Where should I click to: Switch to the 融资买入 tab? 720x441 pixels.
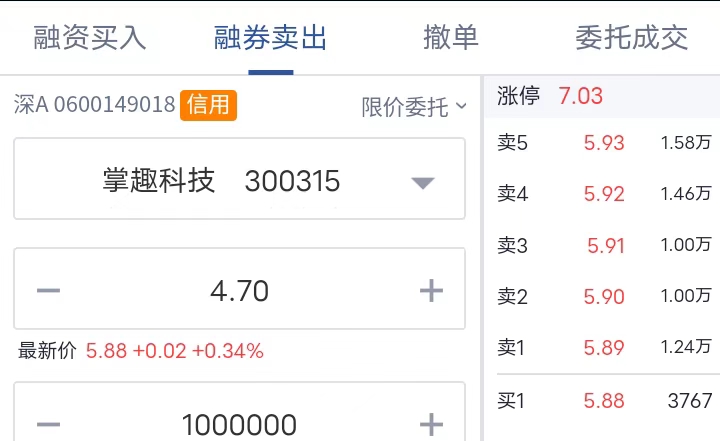[x=90, y=37]
